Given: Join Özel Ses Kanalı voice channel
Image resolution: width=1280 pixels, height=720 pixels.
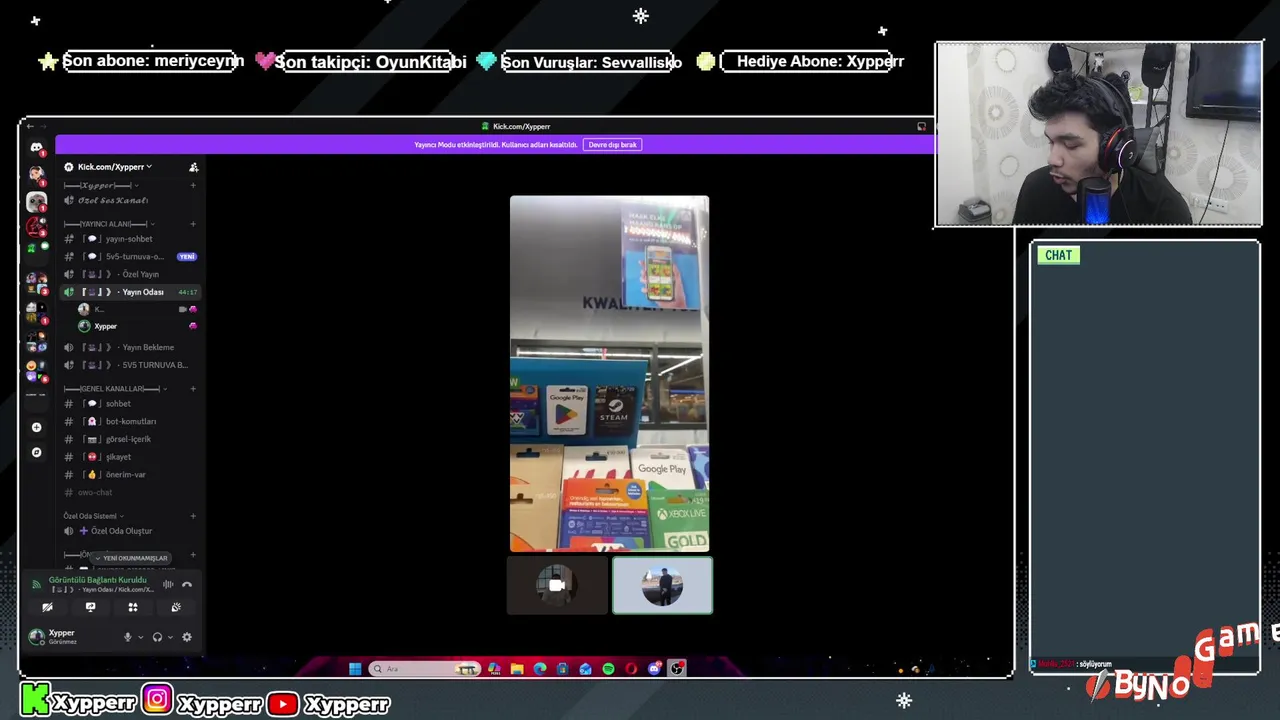Looking at the screenshot, I should [130, 201].
